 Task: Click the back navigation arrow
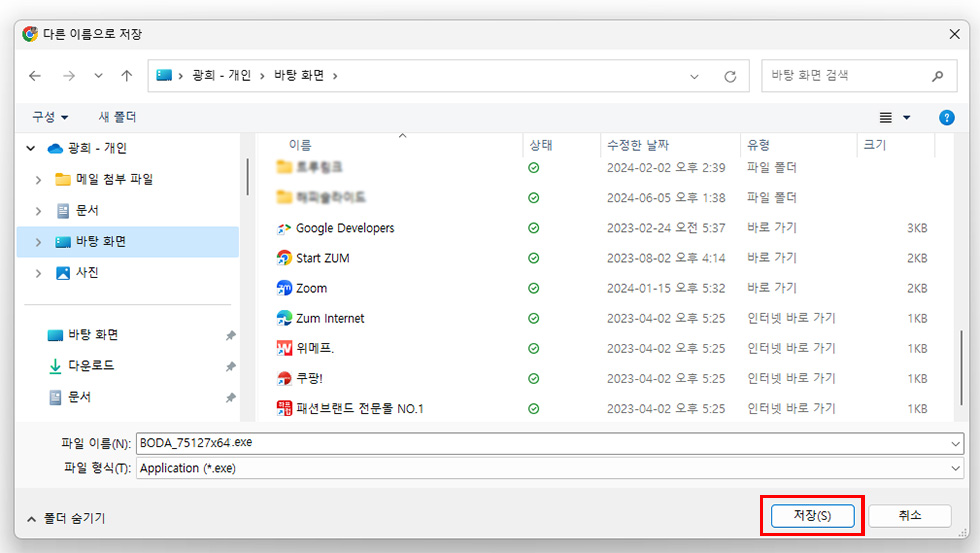[35, 76]
